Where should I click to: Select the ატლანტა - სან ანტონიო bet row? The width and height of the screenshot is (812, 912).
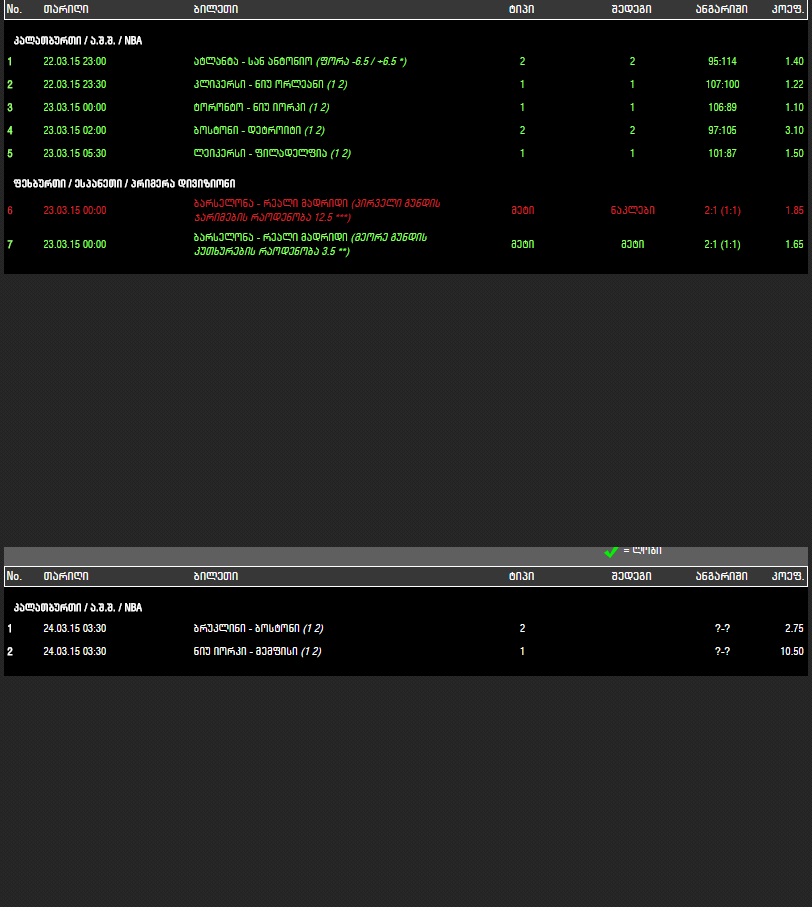pyautogui.click(x=405, y=61)
